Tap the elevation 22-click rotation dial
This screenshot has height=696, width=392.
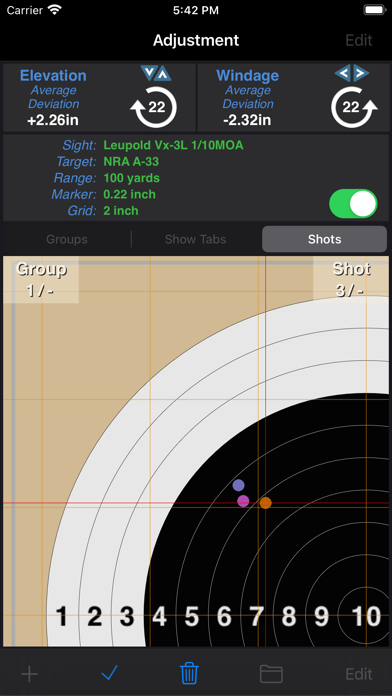(x=154, y=107)
